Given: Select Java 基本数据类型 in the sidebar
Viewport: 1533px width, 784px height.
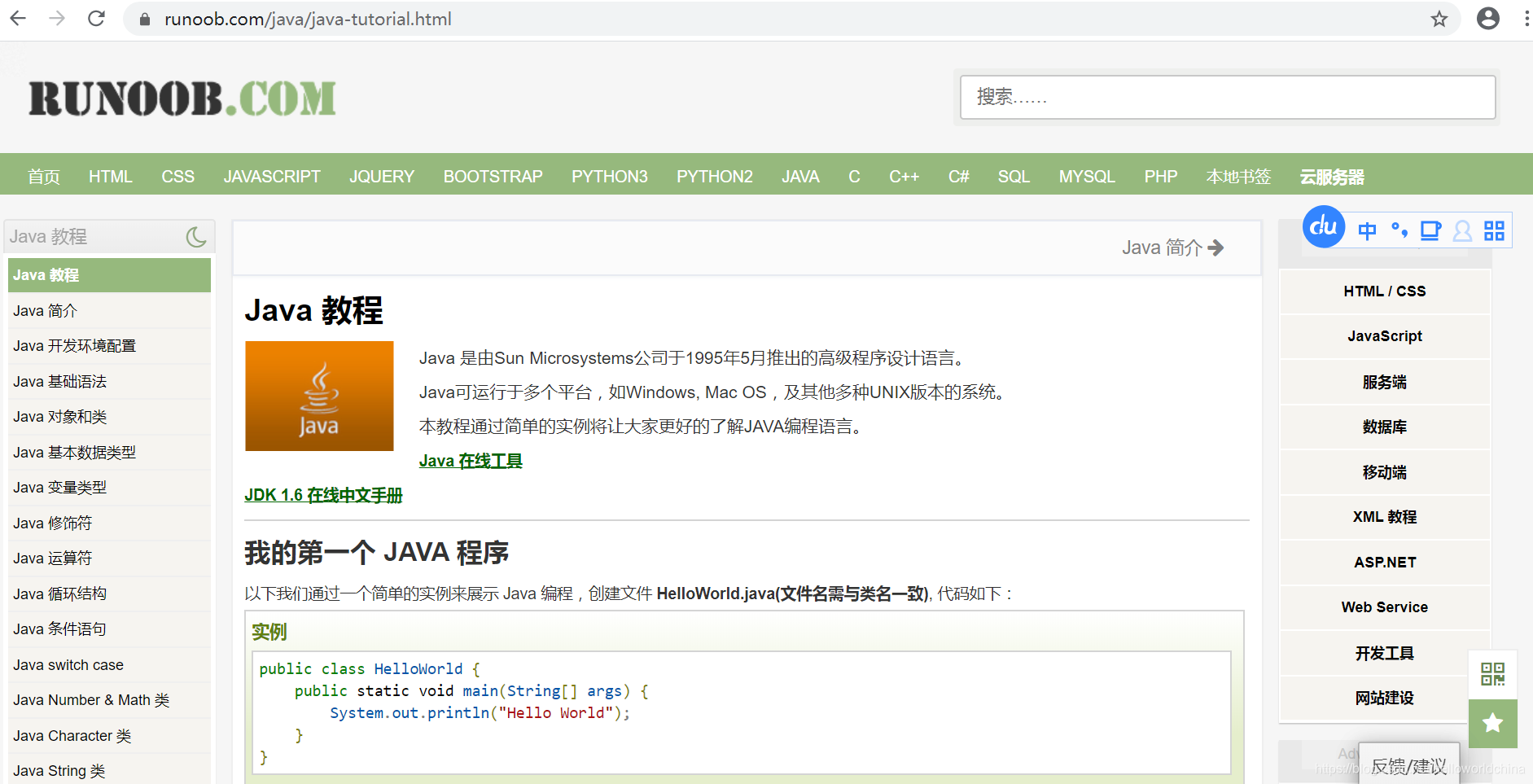Looking at the screenshot, I should pyautogui.click(x=109, y=453).
